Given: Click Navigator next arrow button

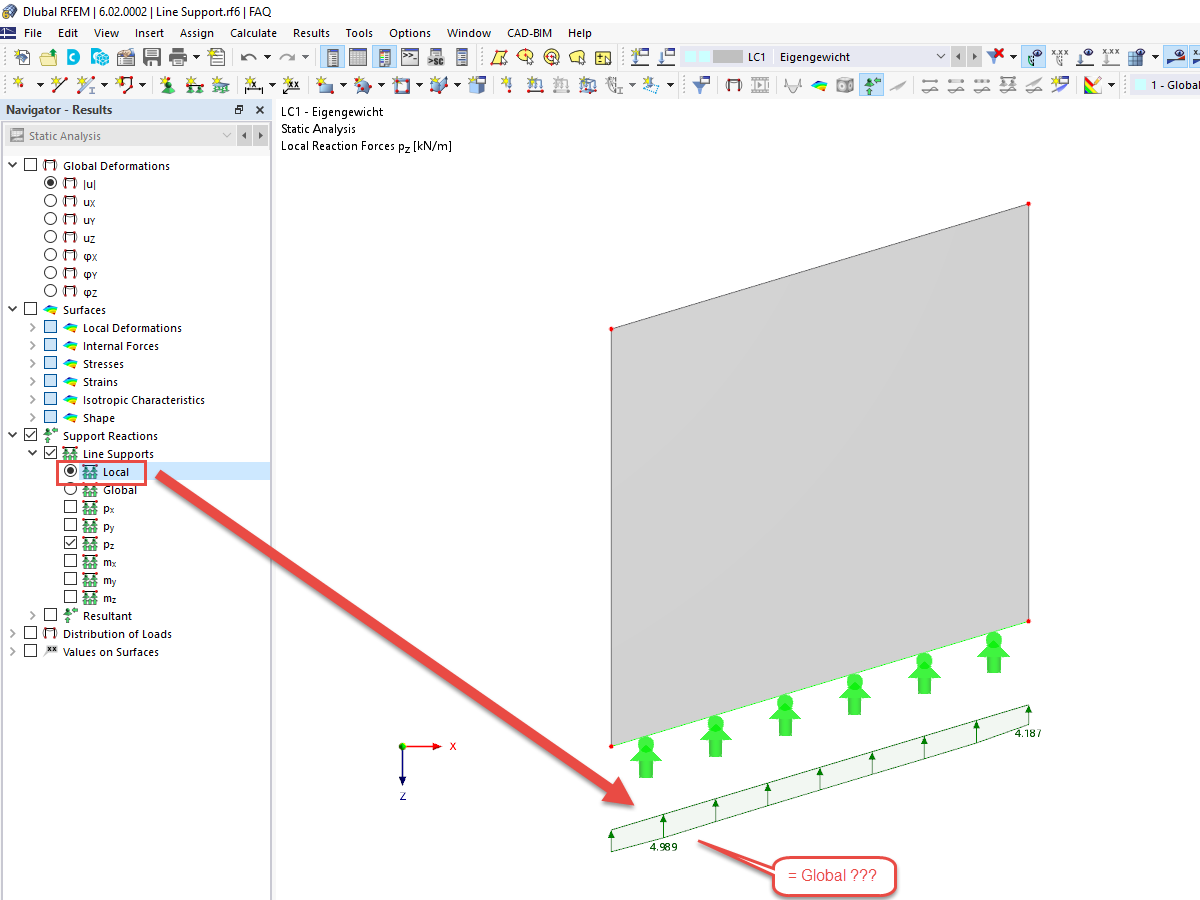Looking at the screenshot, I should (x=261, y=135).
